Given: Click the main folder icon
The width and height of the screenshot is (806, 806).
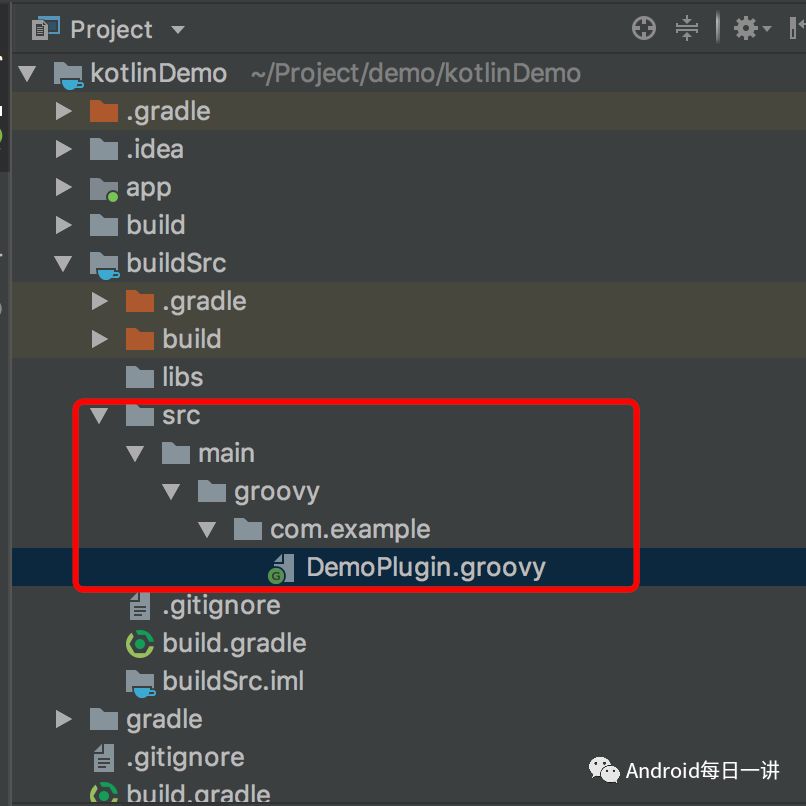Looking at the screenshot, I should coord(176,453).
